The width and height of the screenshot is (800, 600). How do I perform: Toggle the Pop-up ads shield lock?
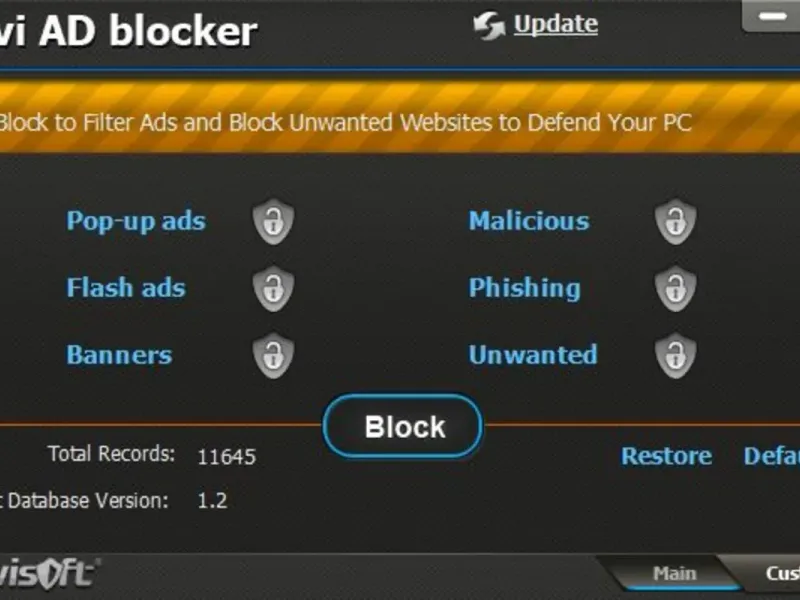273,221
